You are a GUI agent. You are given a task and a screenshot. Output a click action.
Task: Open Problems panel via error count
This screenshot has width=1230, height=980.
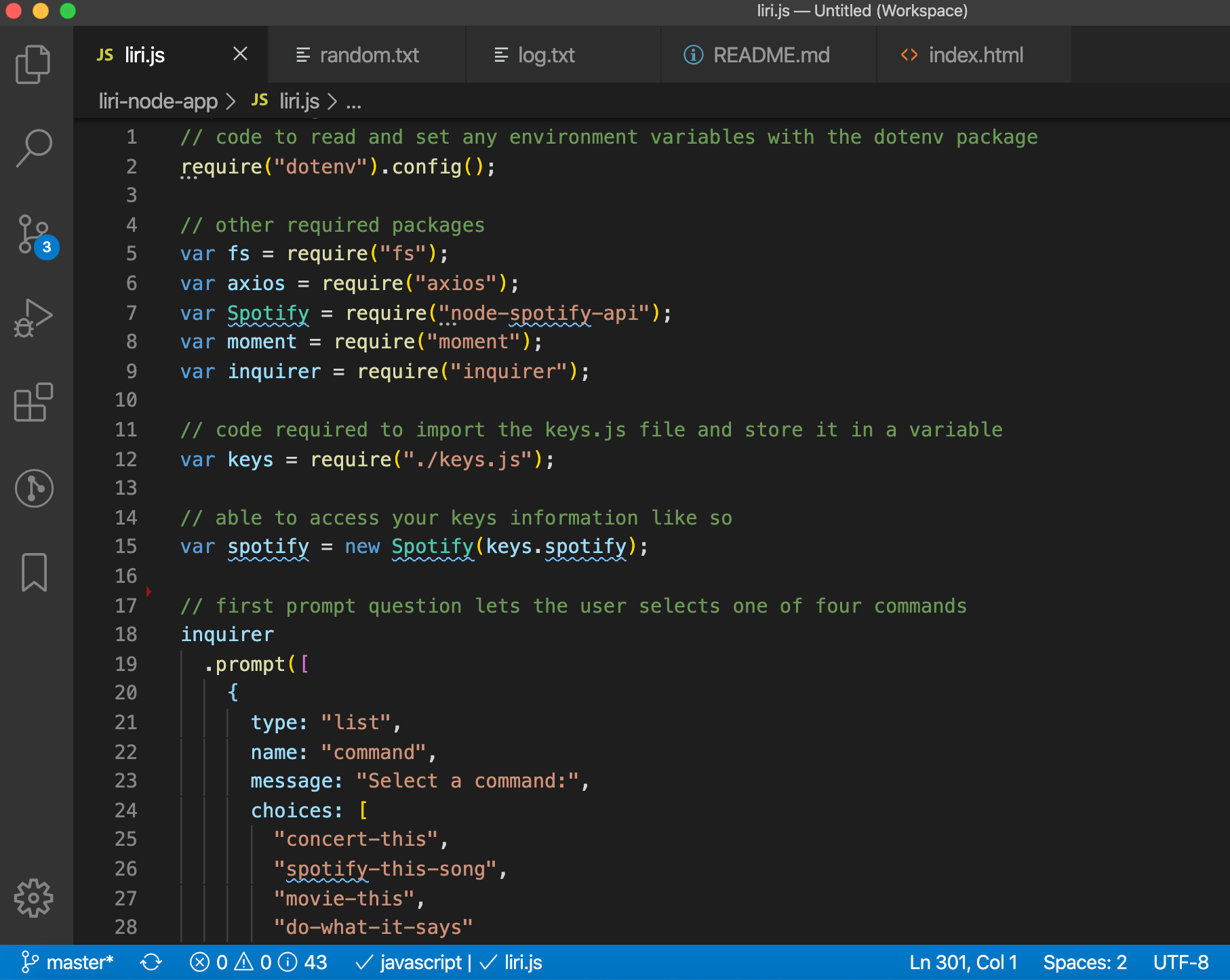[209, 962]
